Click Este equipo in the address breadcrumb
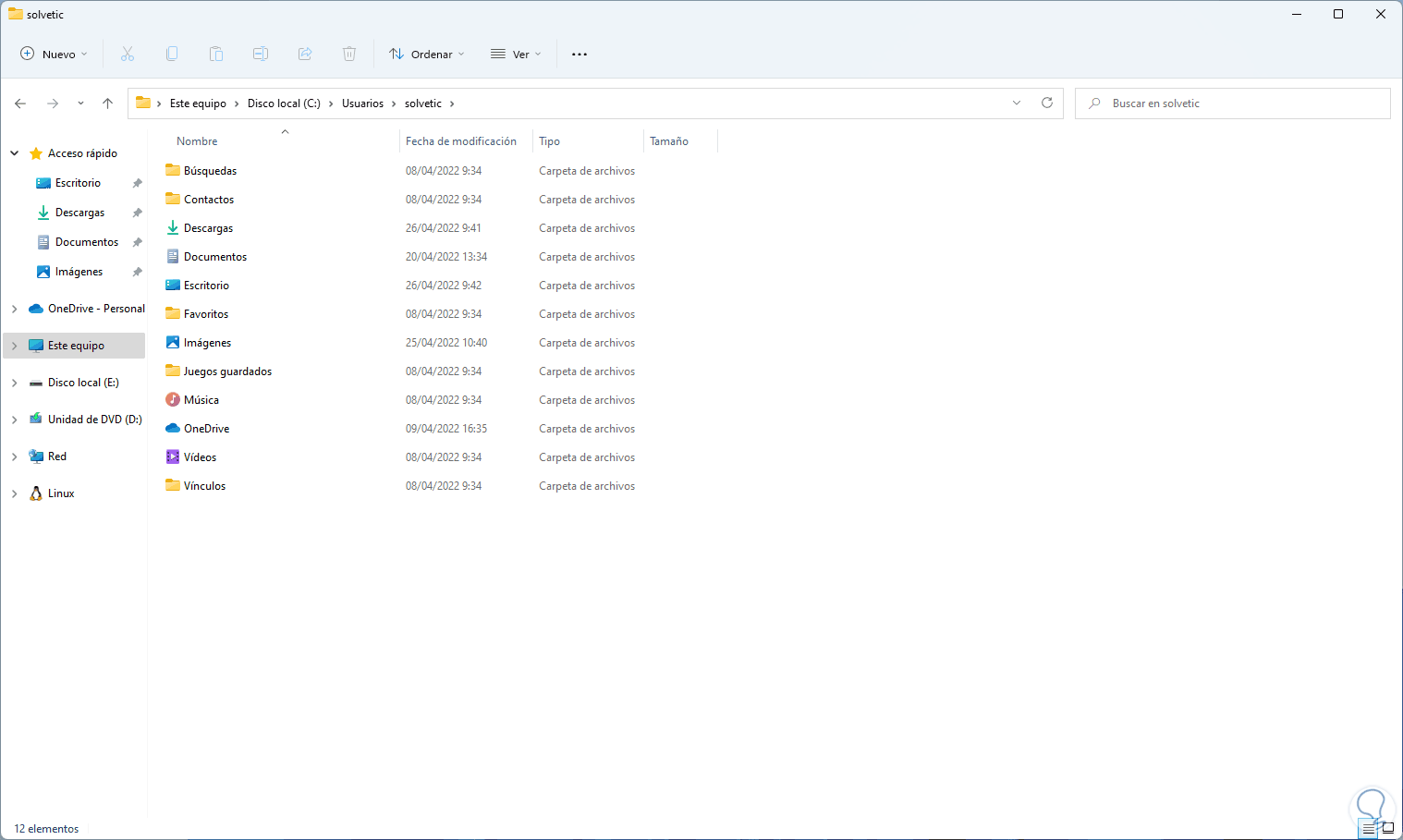1403x840 pixels. (x=198, y=103)
